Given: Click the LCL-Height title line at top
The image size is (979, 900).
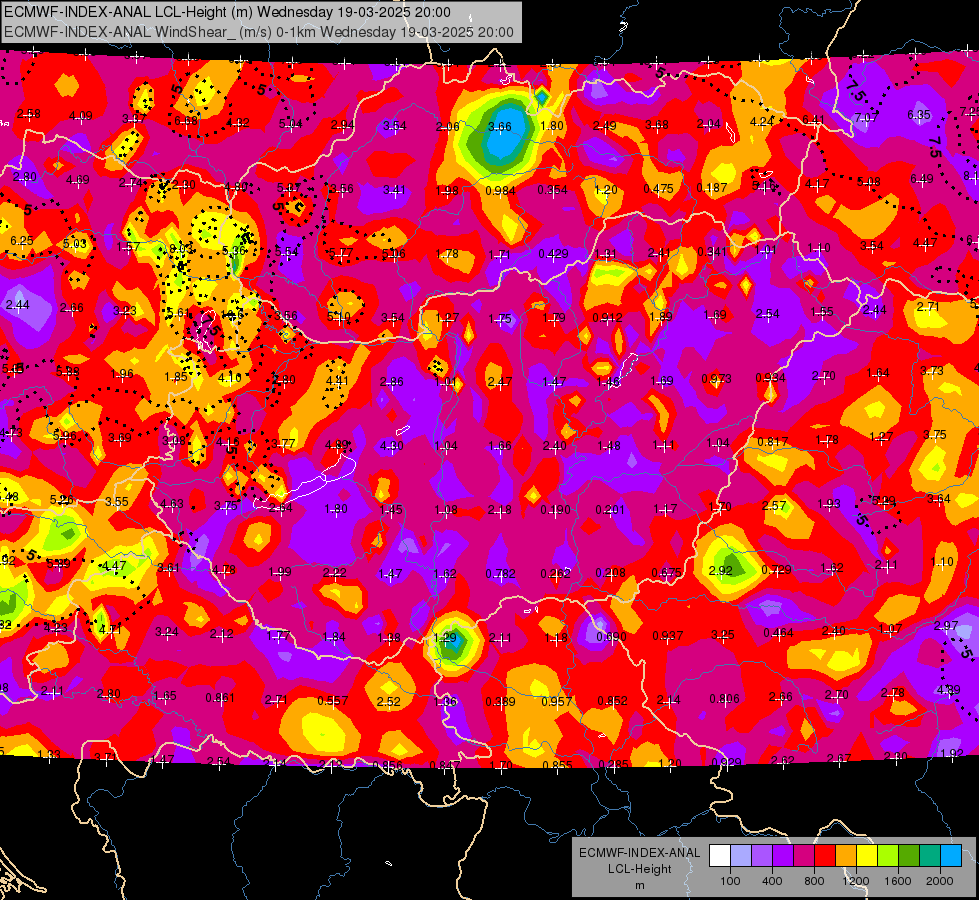Looking at the screenshot, I should pos(227,12).
